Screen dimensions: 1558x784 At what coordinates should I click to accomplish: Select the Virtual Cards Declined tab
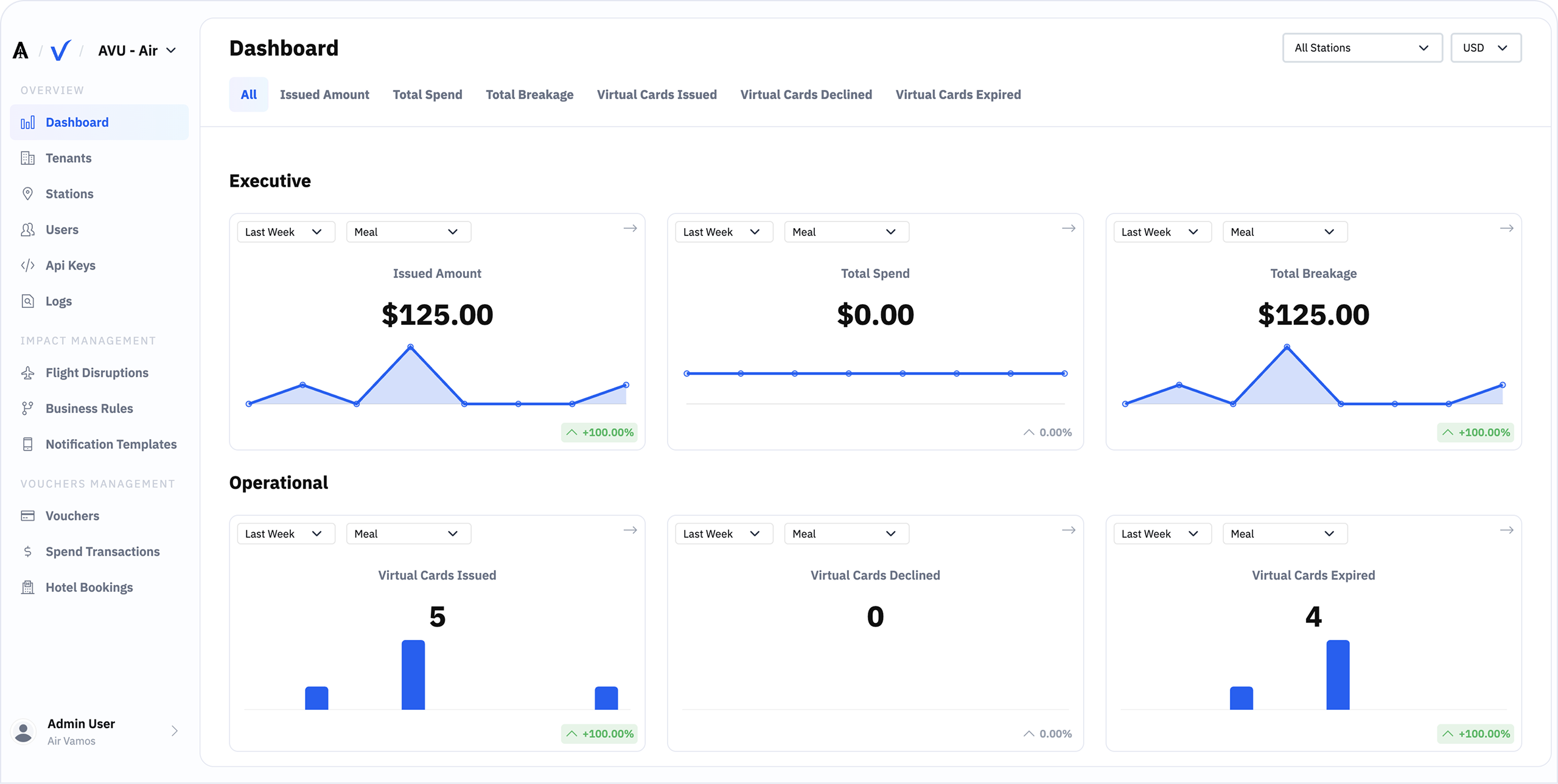806,94
